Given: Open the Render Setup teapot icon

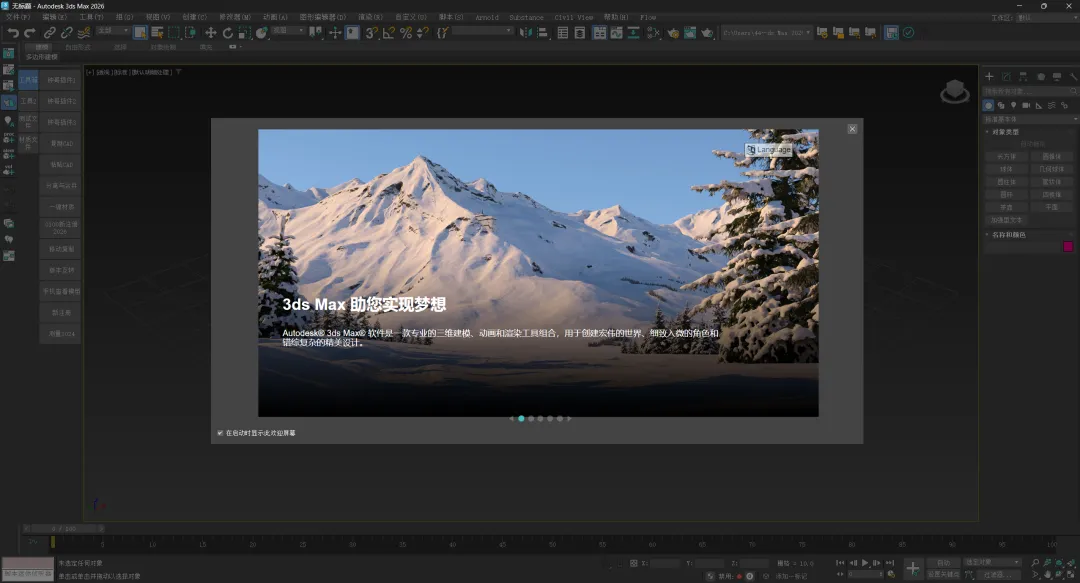Looking at the screenshot, I should (x=673, y=32).
